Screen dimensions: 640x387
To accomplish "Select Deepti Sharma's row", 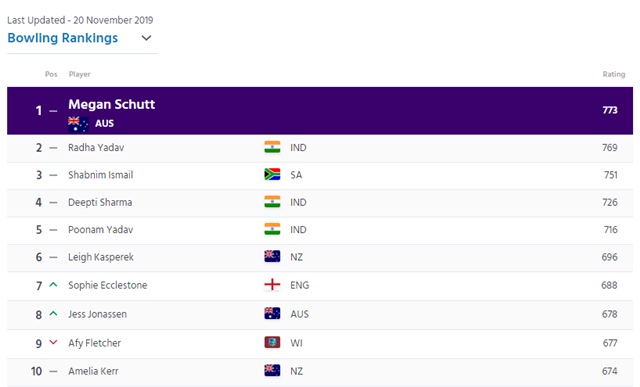I will 320,202.
